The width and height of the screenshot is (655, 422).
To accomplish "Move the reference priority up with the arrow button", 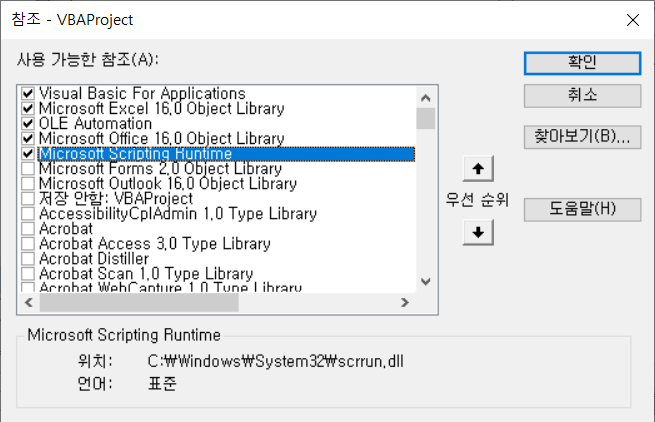I will click(478, 169).
